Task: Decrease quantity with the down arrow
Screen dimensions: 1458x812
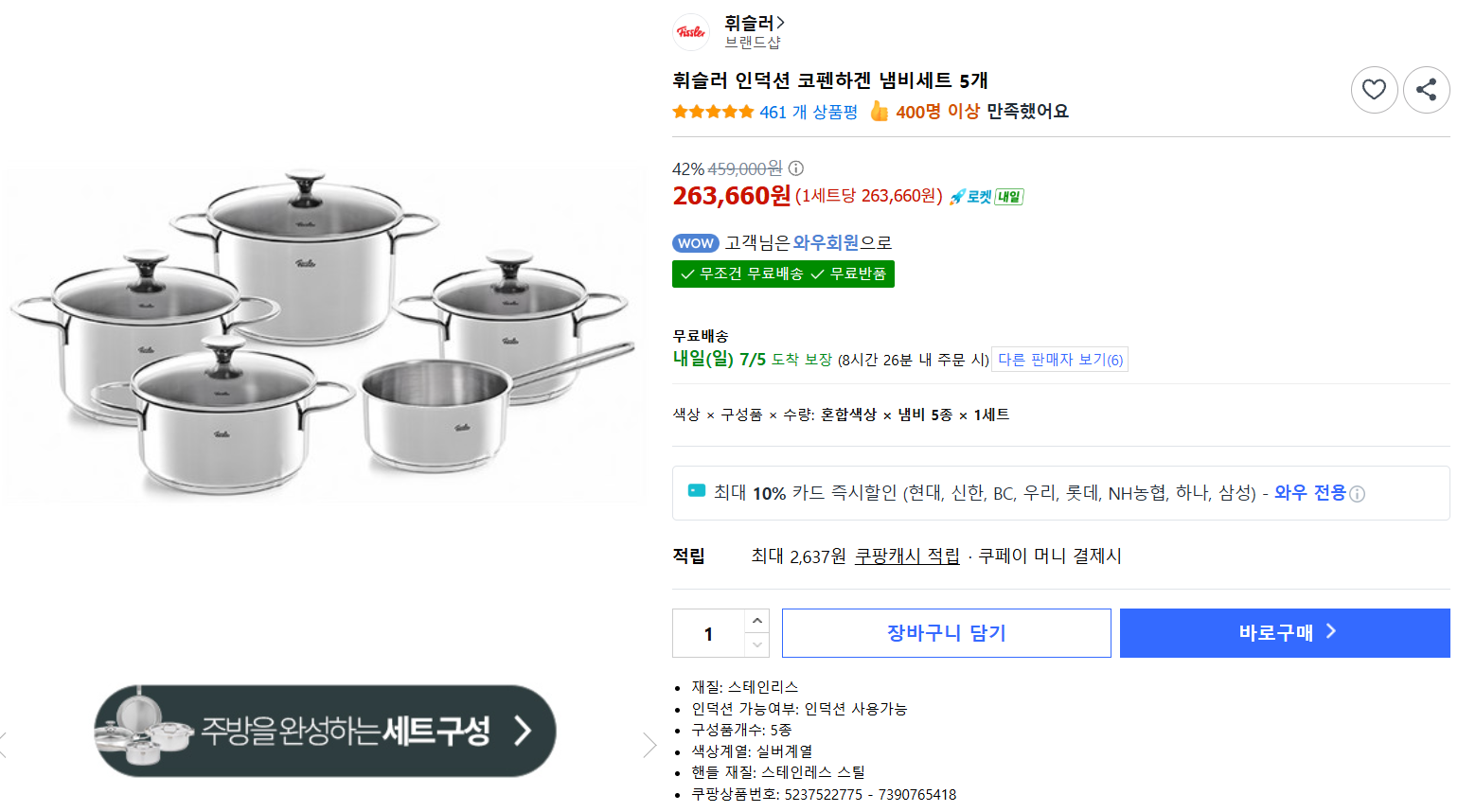Action: [x=756, y=645]
